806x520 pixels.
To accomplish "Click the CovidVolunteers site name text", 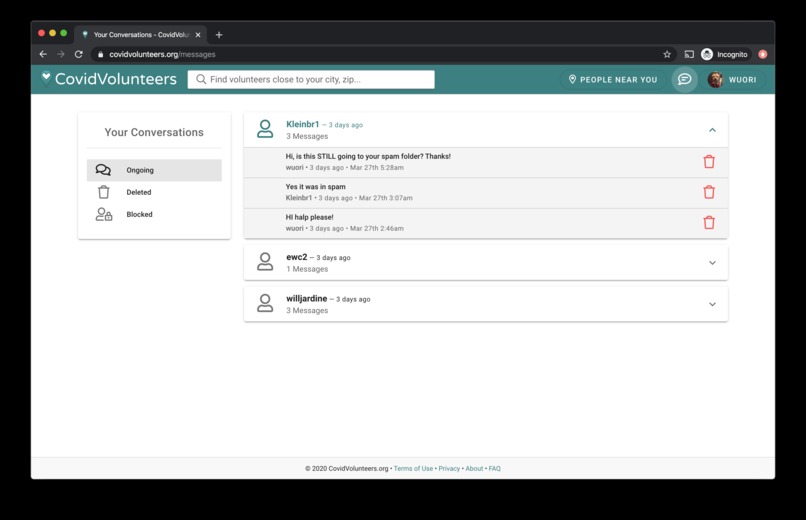I will (x=116, y=79).
